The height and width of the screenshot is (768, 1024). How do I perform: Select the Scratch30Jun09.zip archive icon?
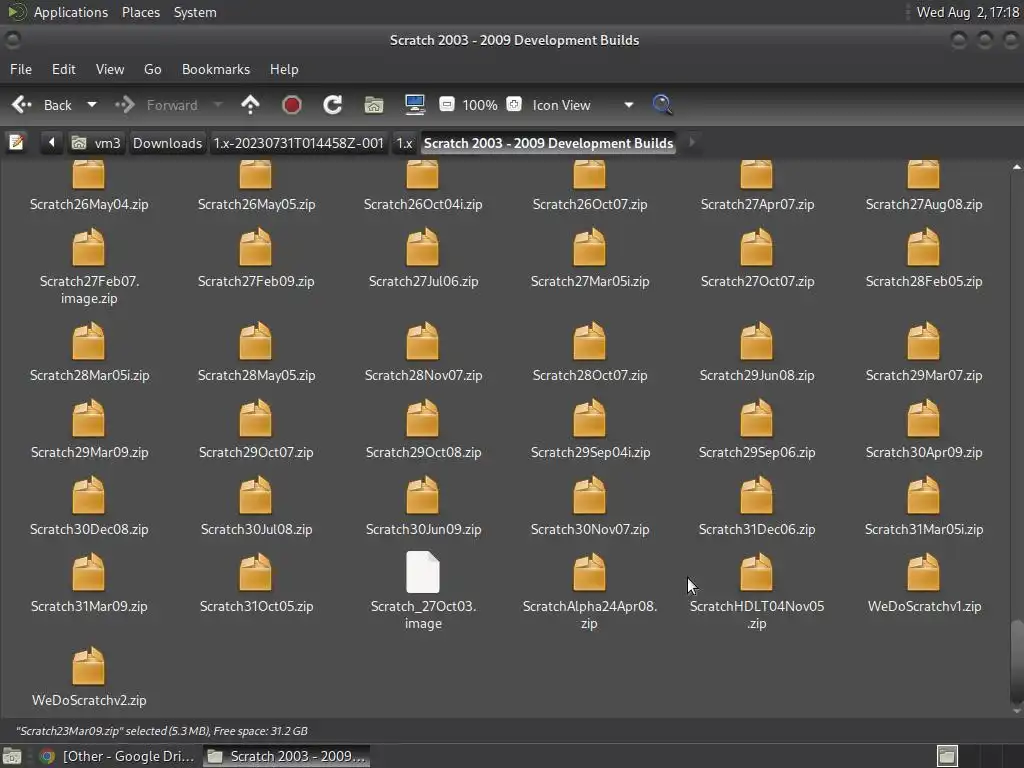pyautogui.click(x=423, y=494)
